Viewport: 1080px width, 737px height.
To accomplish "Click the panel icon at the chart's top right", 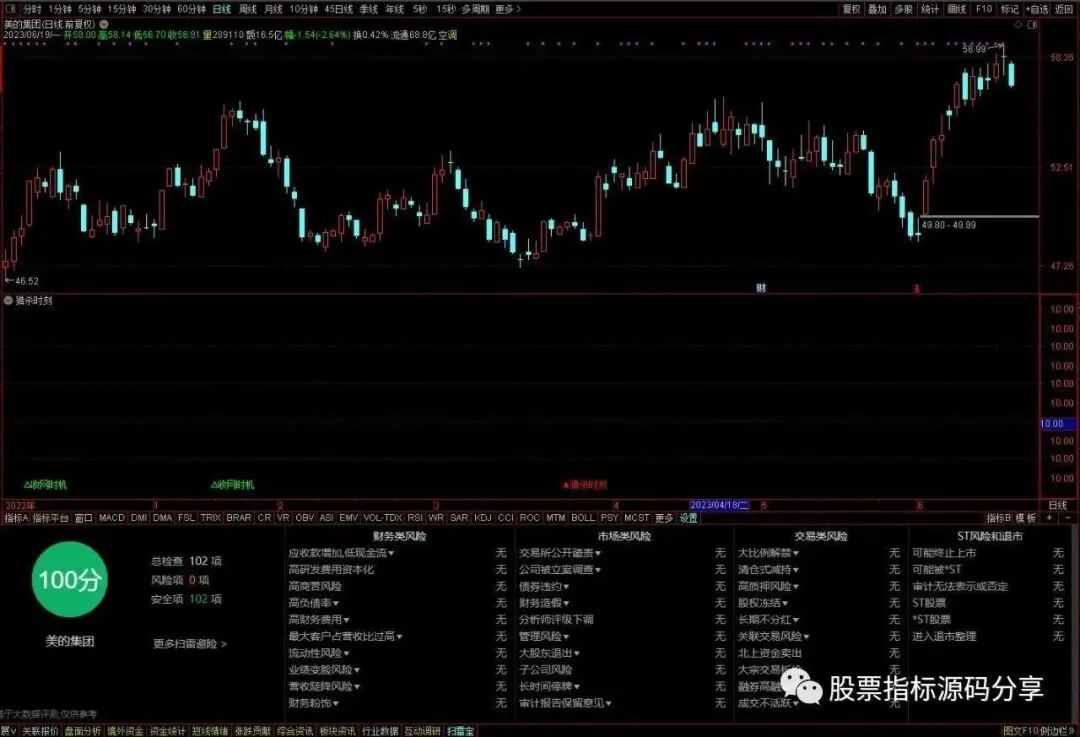I will pyautogui.click(x=1032, y=25).
